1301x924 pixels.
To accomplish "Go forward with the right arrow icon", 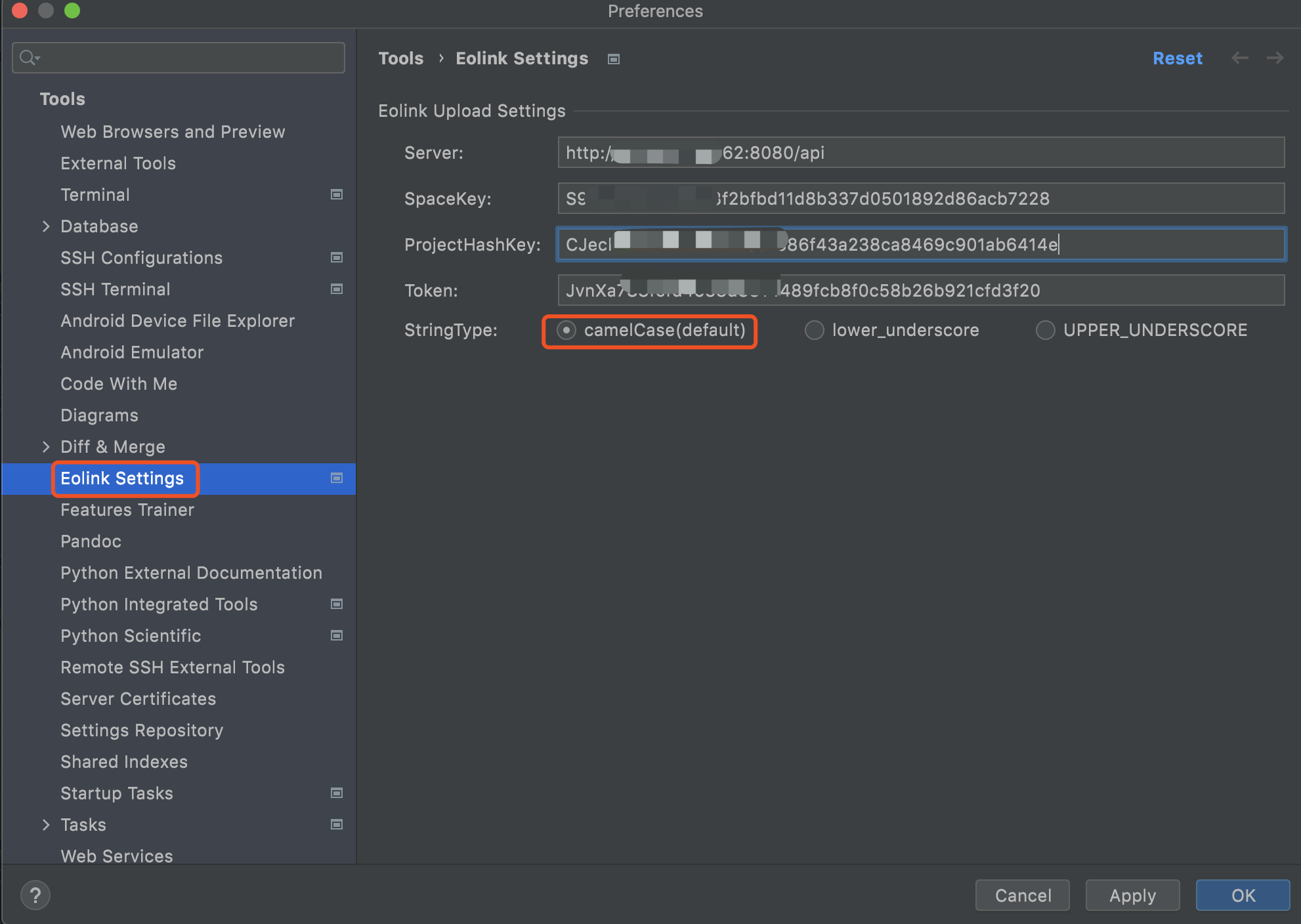I will pos(1275,58).
